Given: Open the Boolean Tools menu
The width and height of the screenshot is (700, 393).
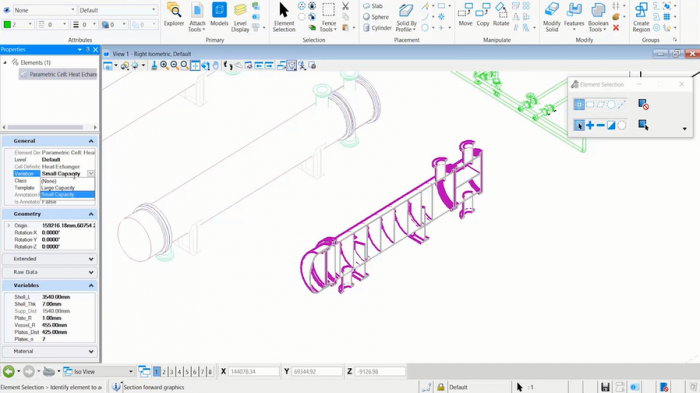Looking at the screenshot, I should click(598, 17).
